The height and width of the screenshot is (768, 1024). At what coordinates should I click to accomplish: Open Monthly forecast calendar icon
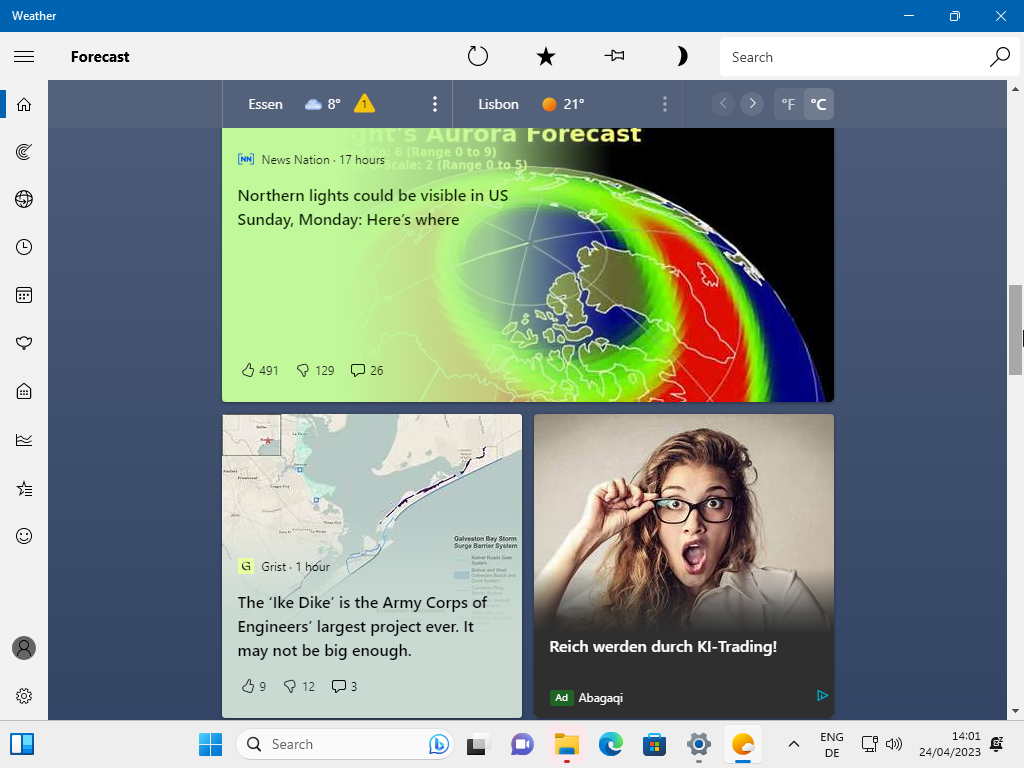[24, 295]
